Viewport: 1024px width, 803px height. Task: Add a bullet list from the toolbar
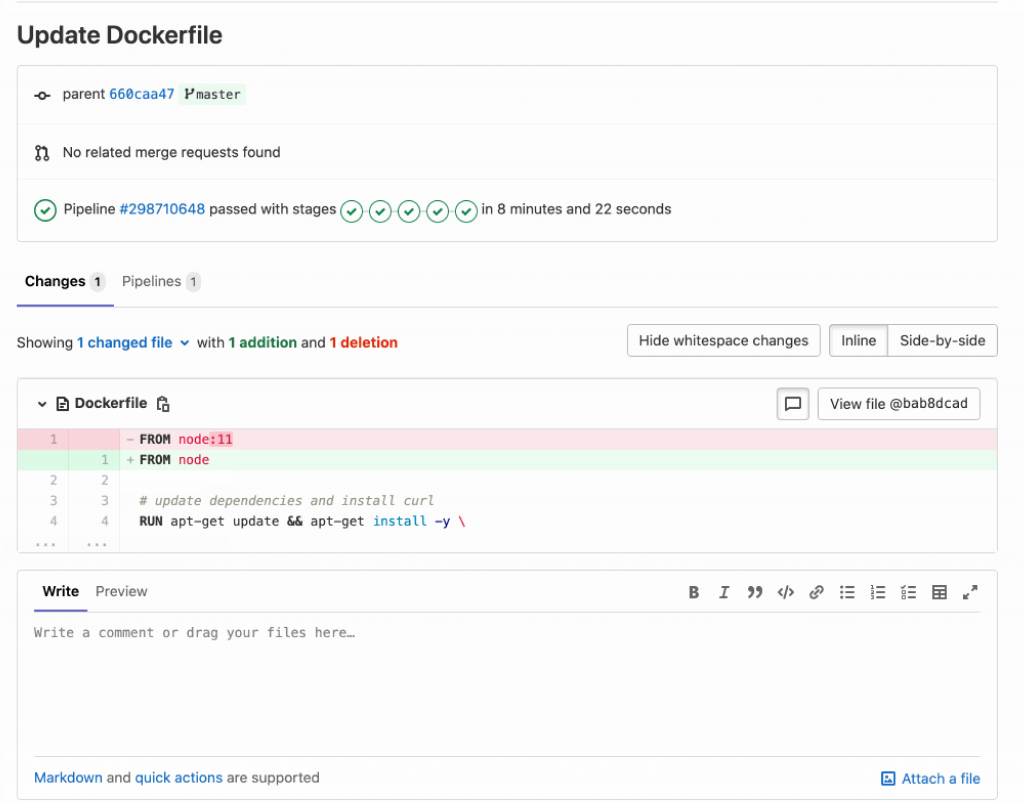click(847, 592)
